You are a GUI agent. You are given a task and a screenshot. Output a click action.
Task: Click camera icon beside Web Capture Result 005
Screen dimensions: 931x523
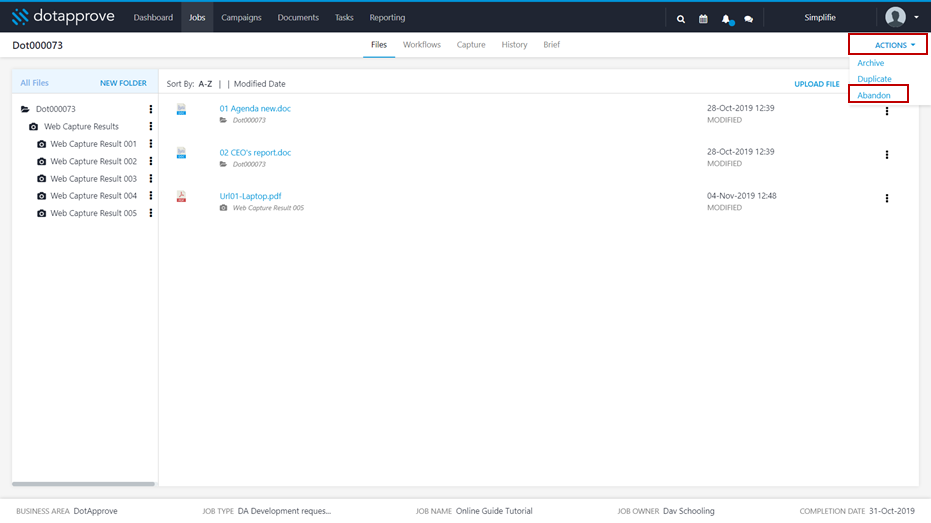pos(42,213)
